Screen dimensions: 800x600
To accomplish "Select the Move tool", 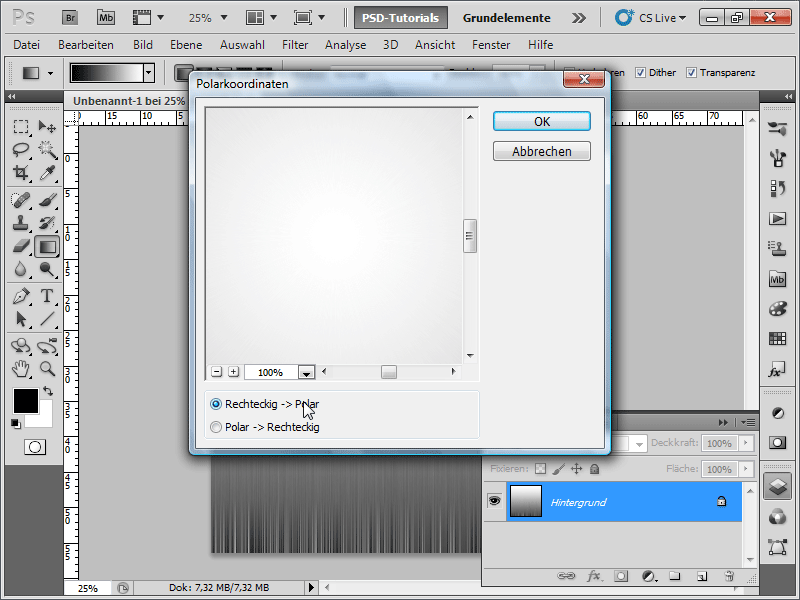I will [47, 127].
